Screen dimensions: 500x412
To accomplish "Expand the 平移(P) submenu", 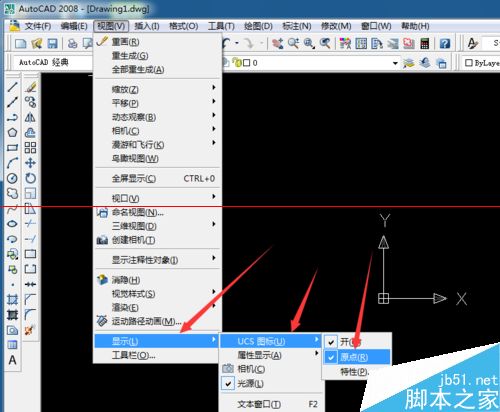I will 158,103.
